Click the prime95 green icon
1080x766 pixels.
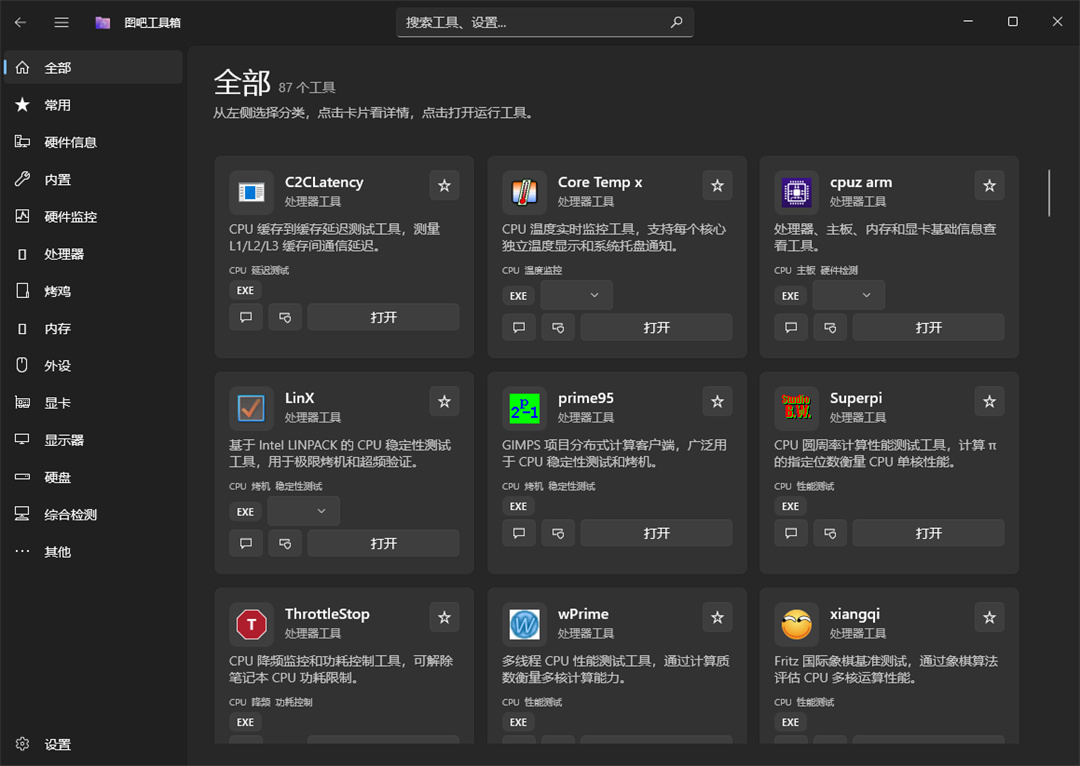(x=524, y=408)
